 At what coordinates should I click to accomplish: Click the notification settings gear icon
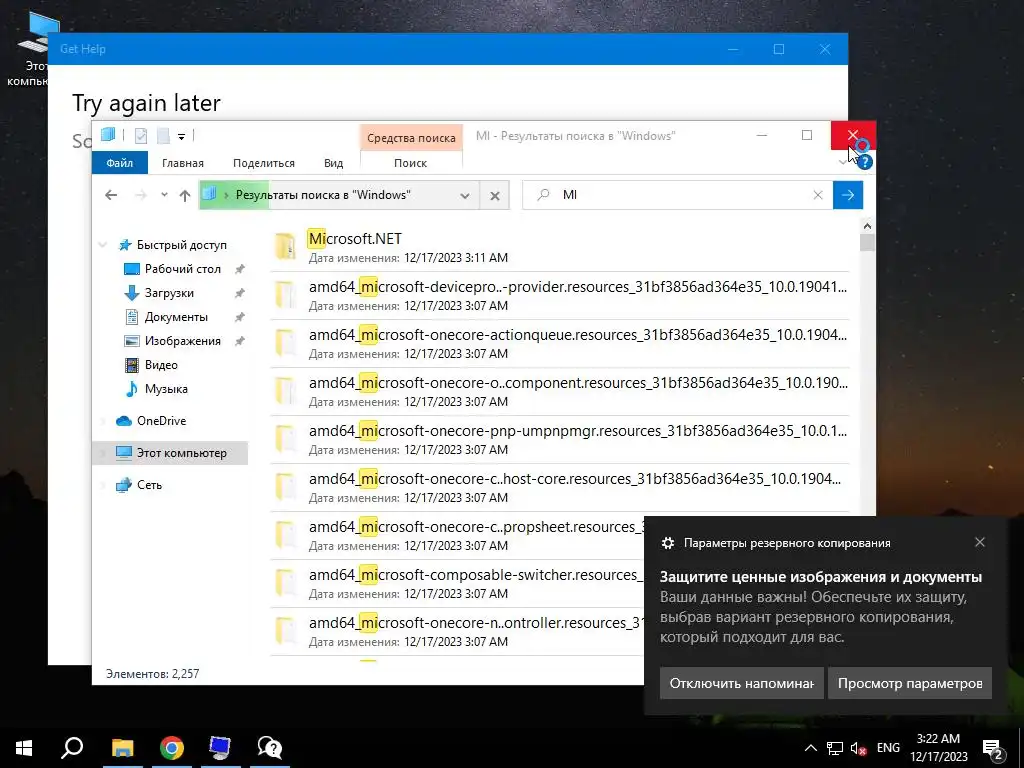point(667,543)
